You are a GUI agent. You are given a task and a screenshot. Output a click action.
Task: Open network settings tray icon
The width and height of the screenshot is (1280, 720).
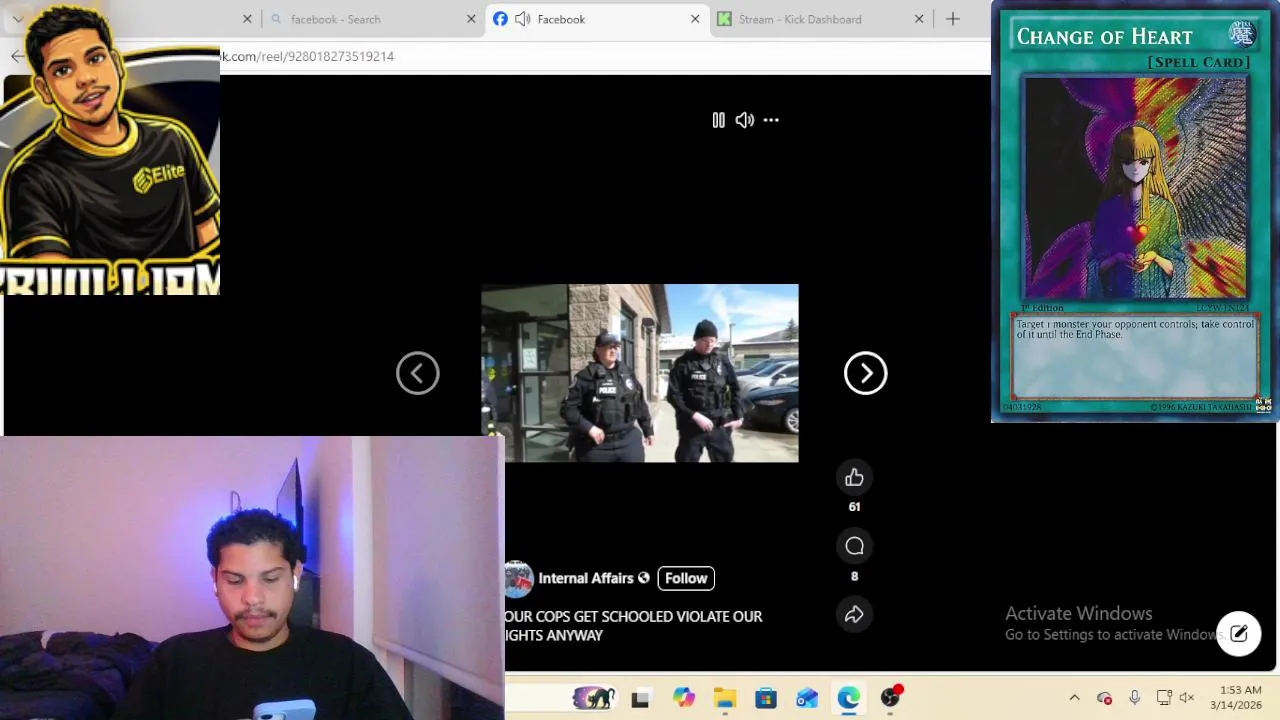point(1164,698)
